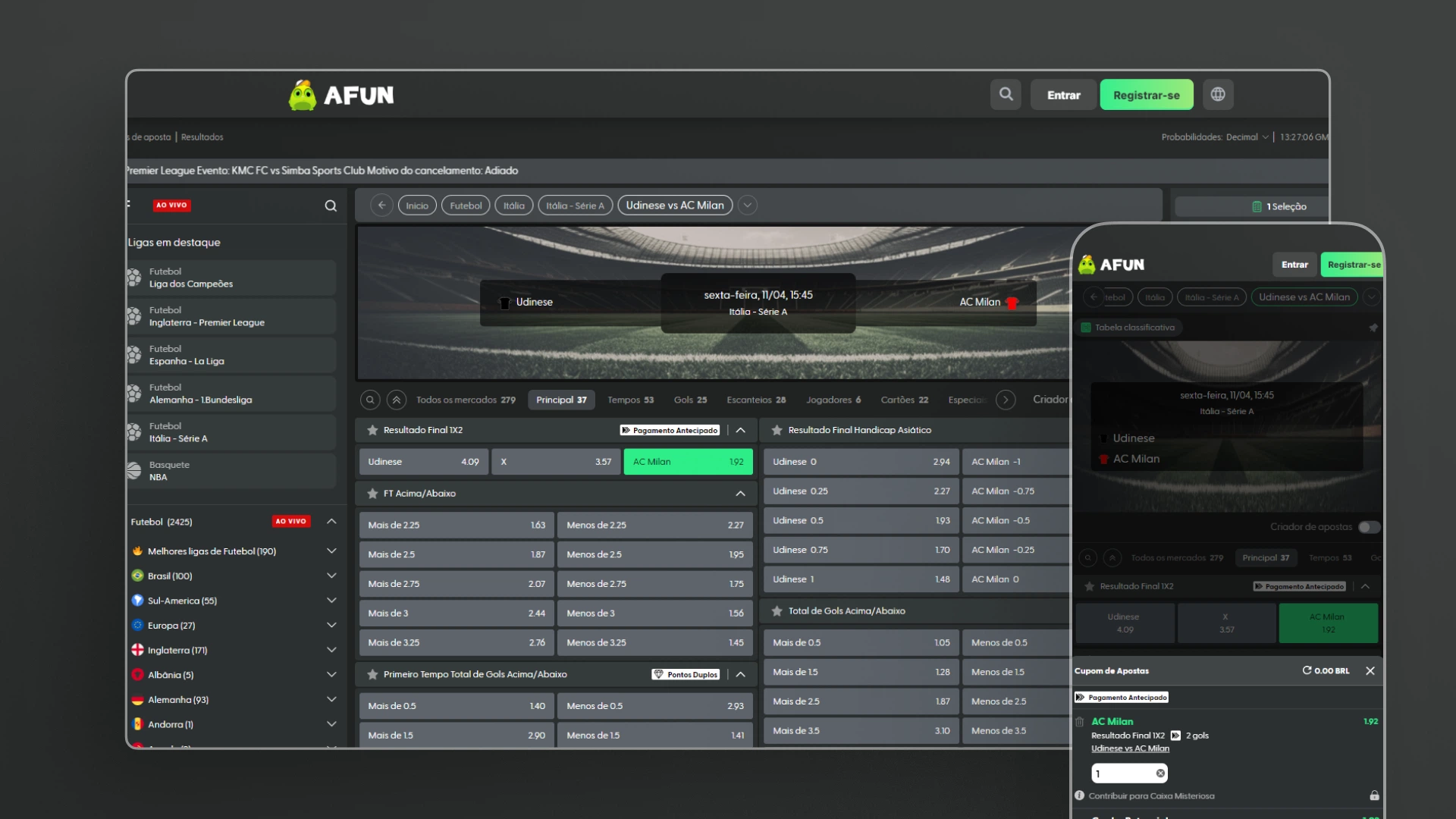Click the collapse-all markets double chevron icon
Viewport: 1456px width, 819px height.
(x=396, y=400)
